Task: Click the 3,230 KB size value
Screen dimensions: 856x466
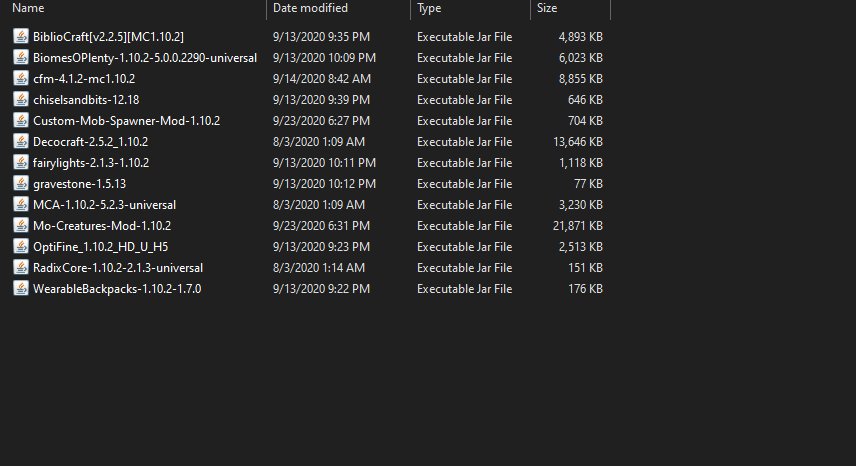Action: (x=580, y=205)
